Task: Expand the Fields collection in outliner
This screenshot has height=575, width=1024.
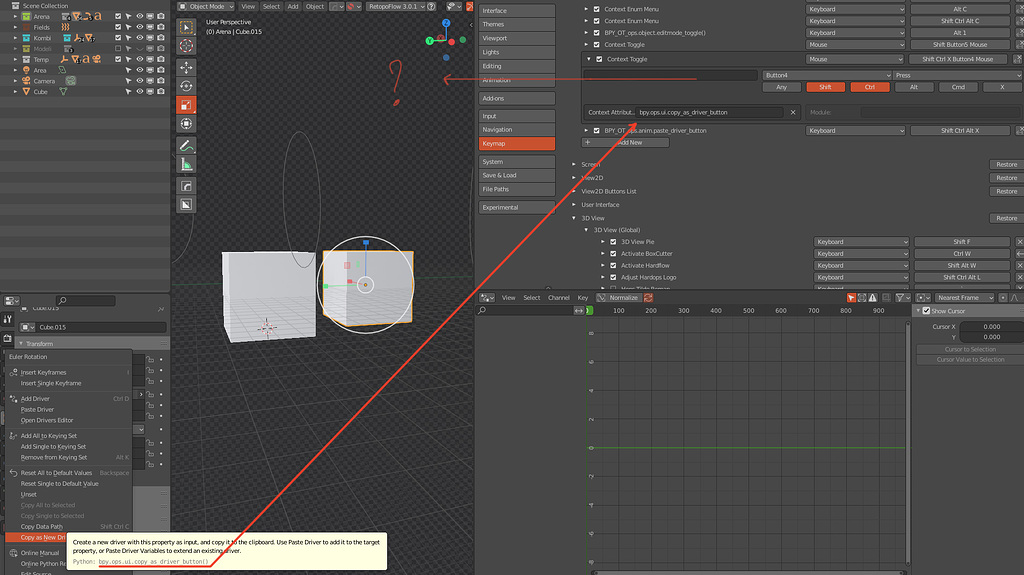Action: 15,27
